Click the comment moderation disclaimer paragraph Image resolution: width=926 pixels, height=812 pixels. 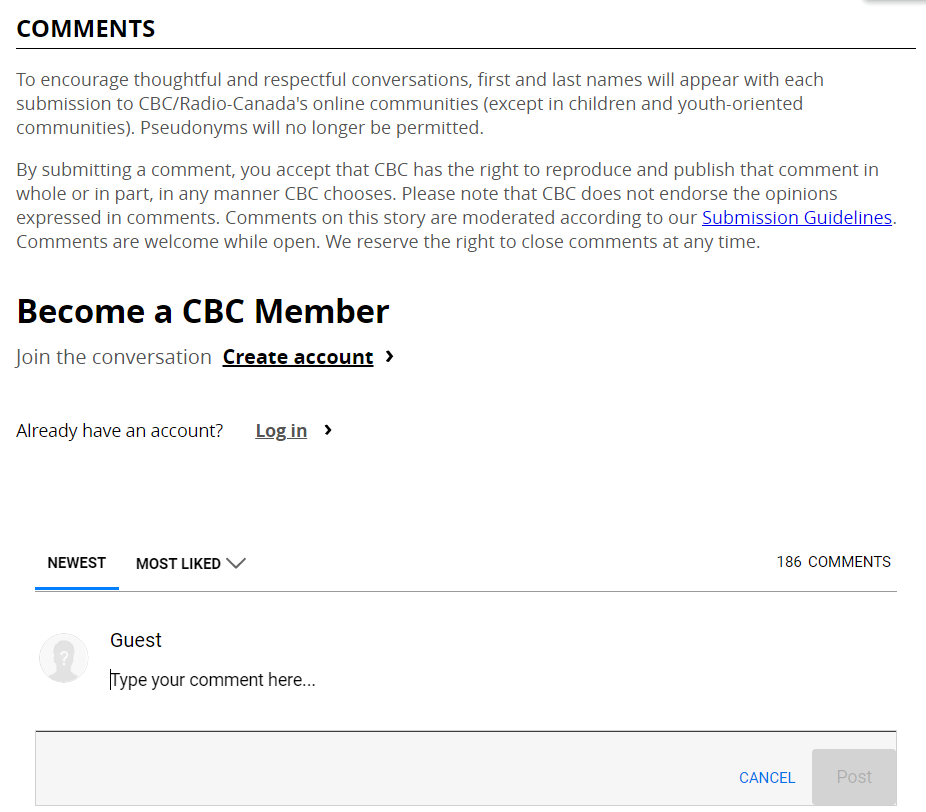coord(440,205)
